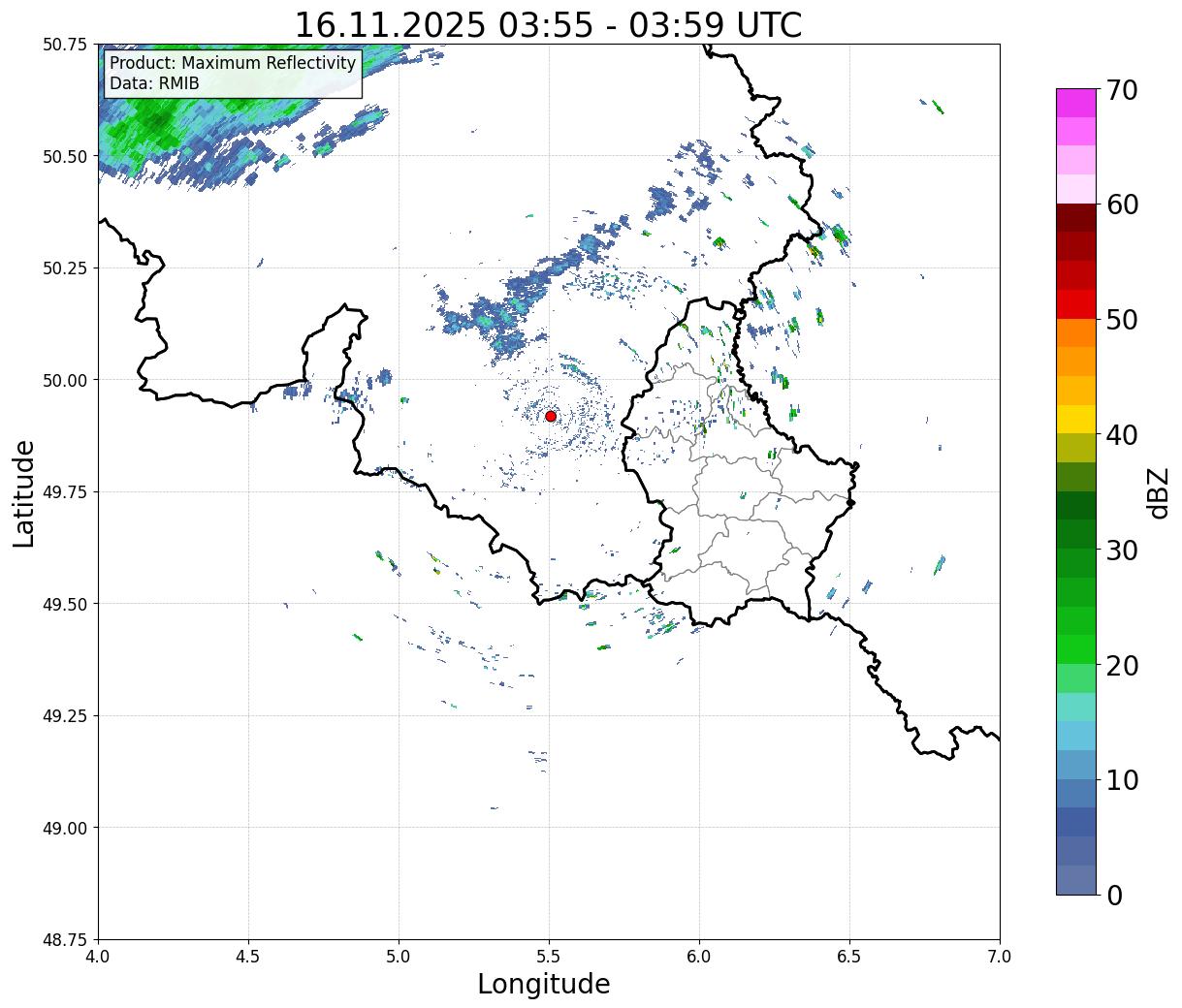Click the bright red colorbar swatch above 50
Screen dimensions: 1182x1008
pos(1076,304)
